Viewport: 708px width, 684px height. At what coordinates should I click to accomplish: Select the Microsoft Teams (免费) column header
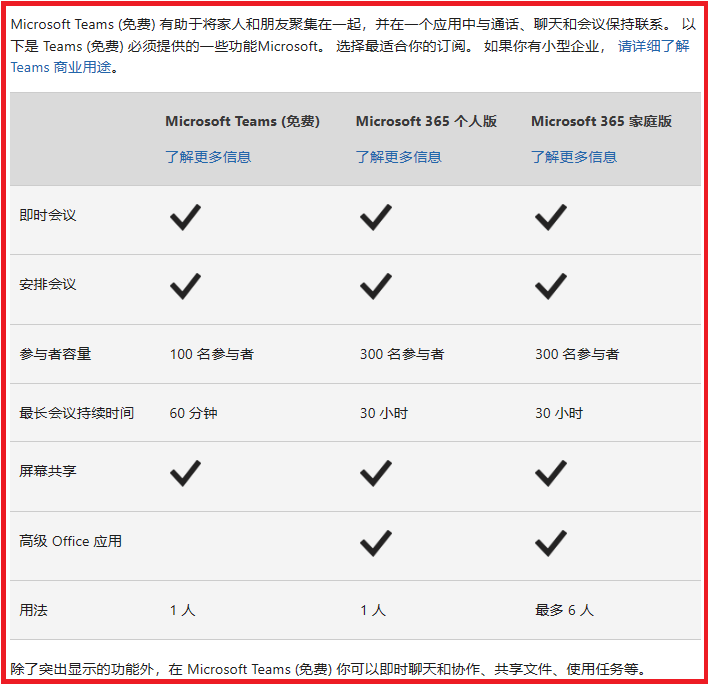(x=242, y=121)
